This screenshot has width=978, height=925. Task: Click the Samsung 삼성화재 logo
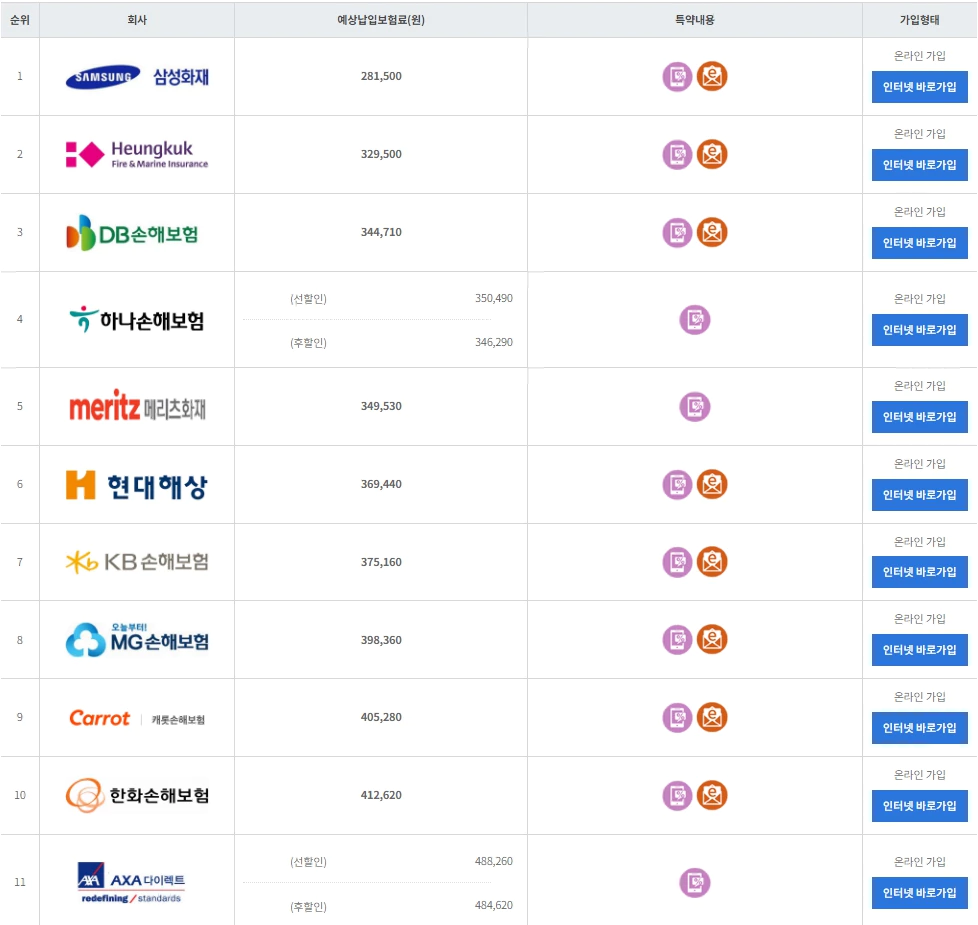[x=137, y=77]
